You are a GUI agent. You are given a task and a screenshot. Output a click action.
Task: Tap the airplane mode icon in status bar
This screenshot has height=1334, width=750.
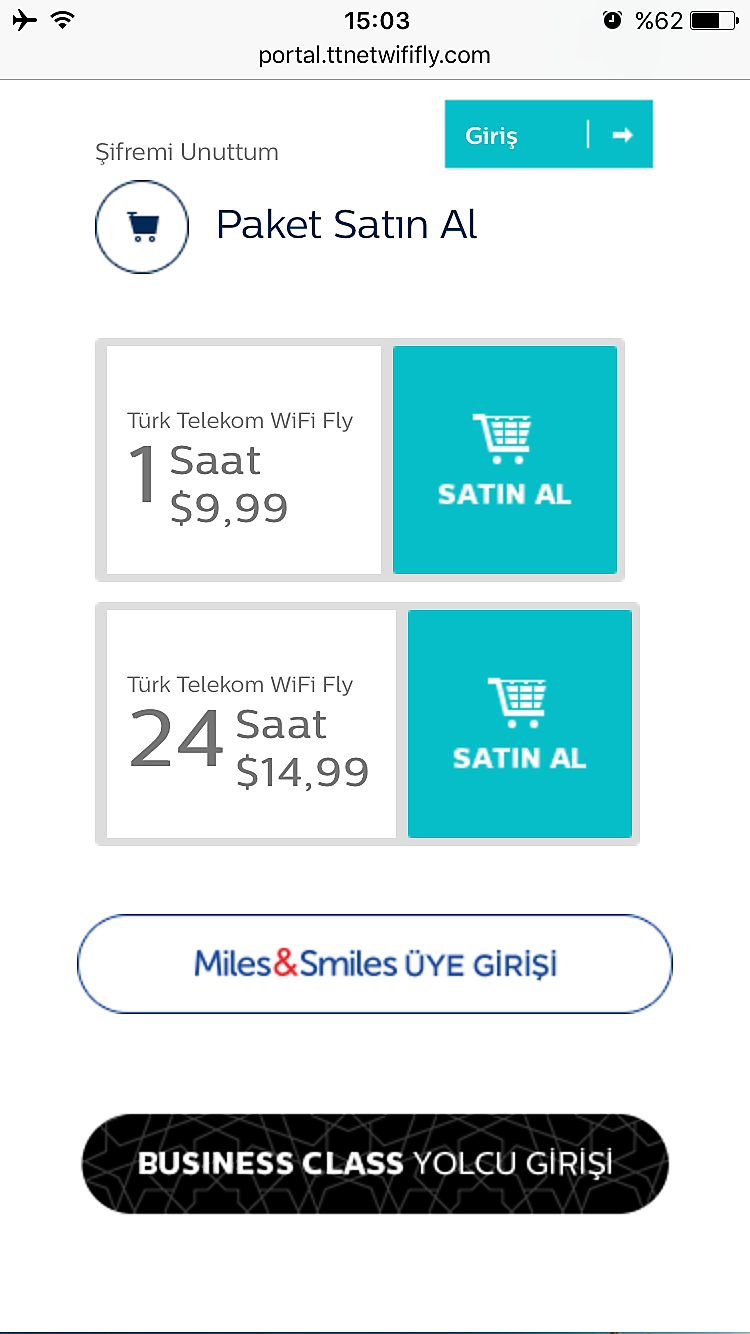tap(25, 20)
